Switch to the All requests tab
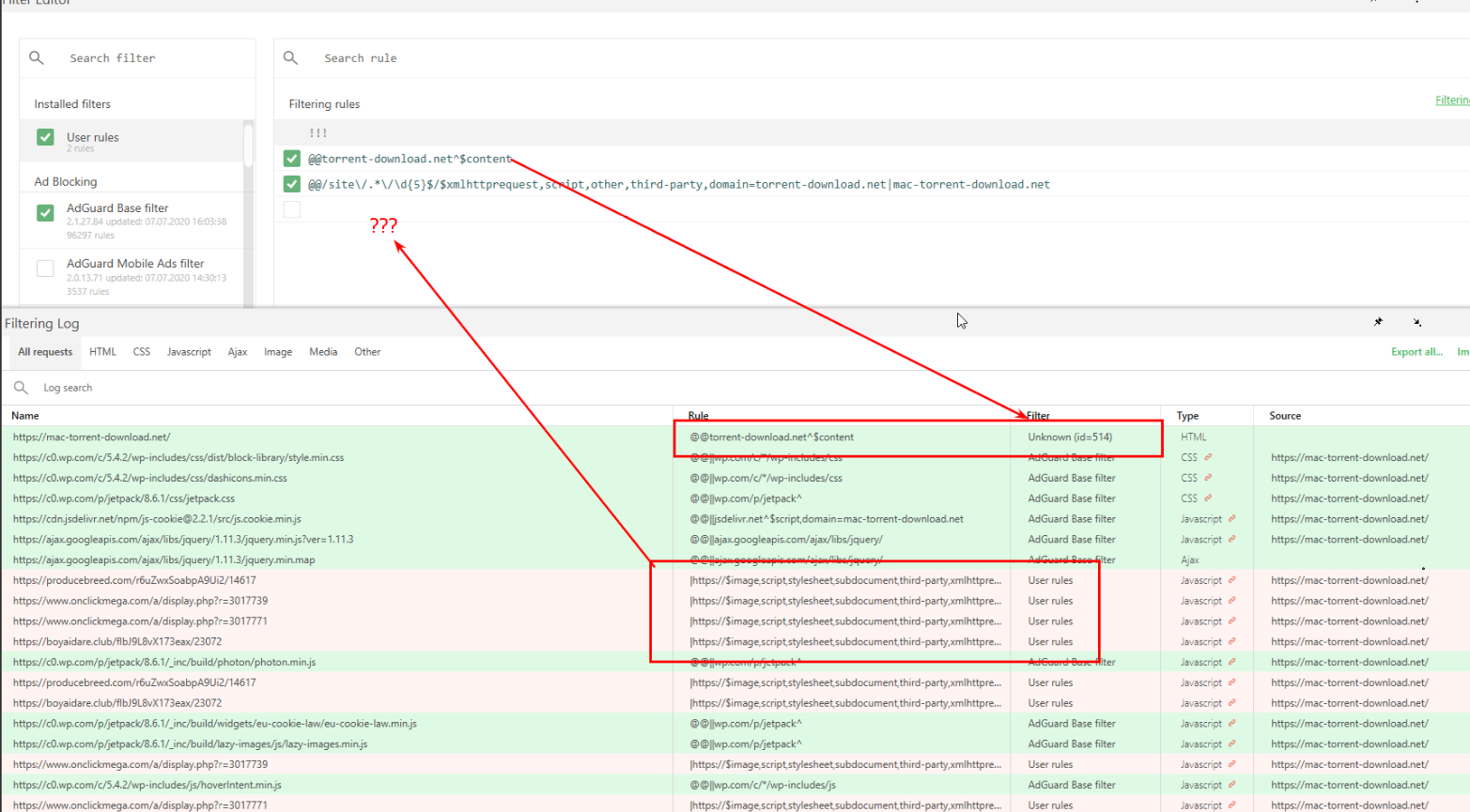The height and width of the screenshot is (812, 1470). click(45, 352)
